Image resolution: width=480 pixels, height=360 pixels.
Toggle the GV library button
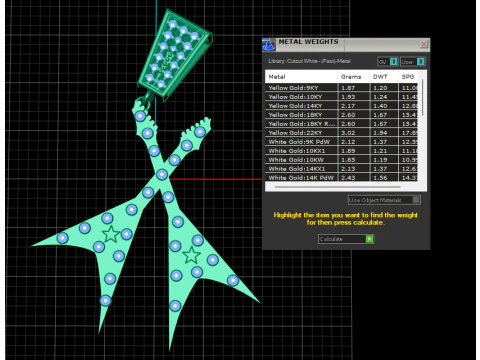[388, 62]
